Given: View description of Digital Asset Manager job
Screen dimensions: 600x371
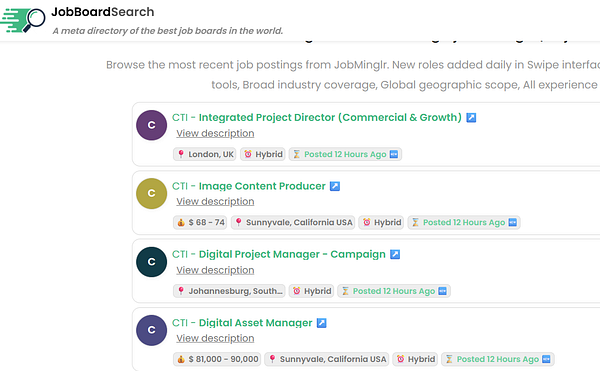Looking at the screenshot, I should 215,338.
